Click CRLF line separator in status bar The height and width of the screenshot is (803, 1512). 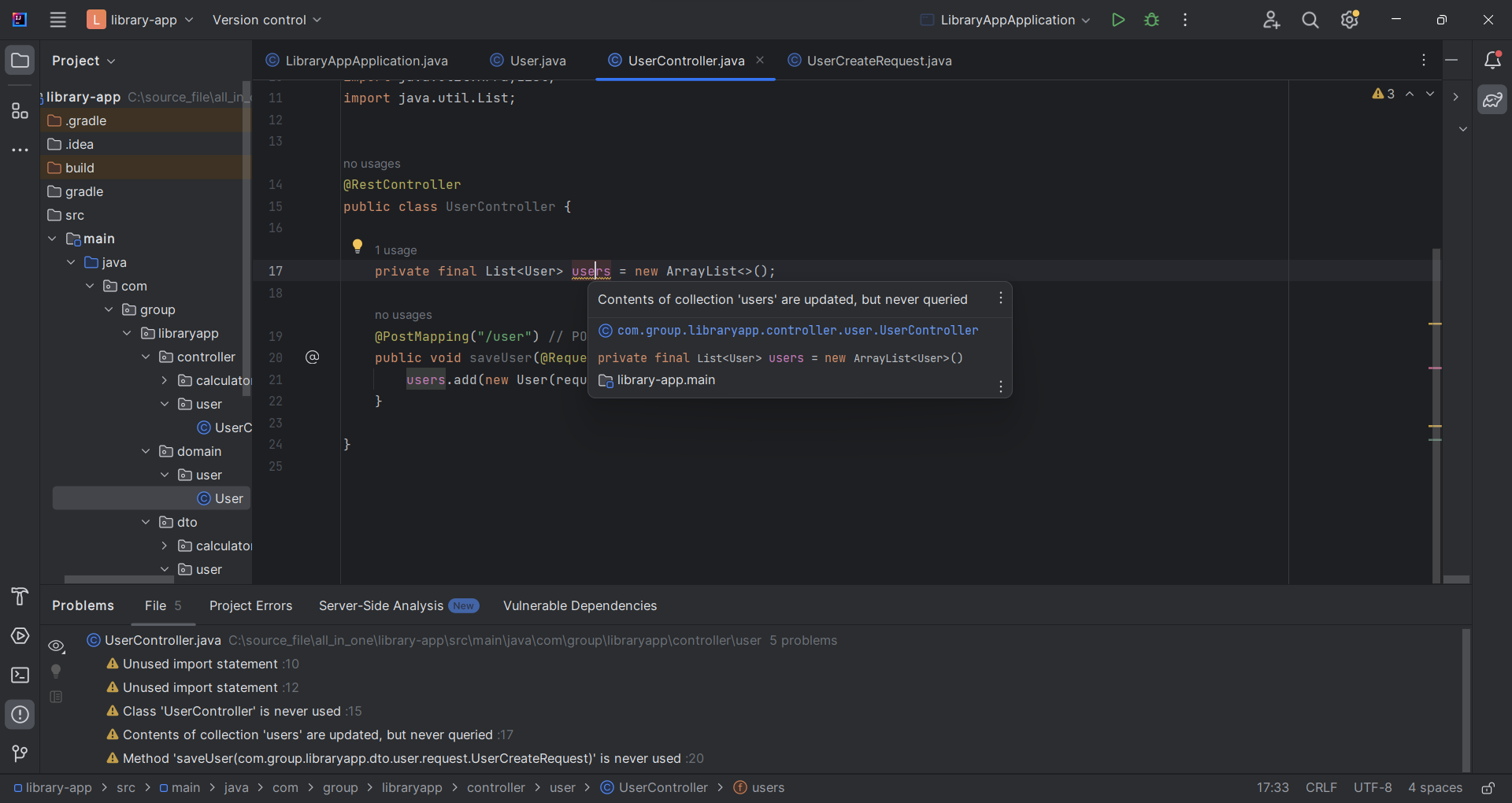pos(1321,788)
